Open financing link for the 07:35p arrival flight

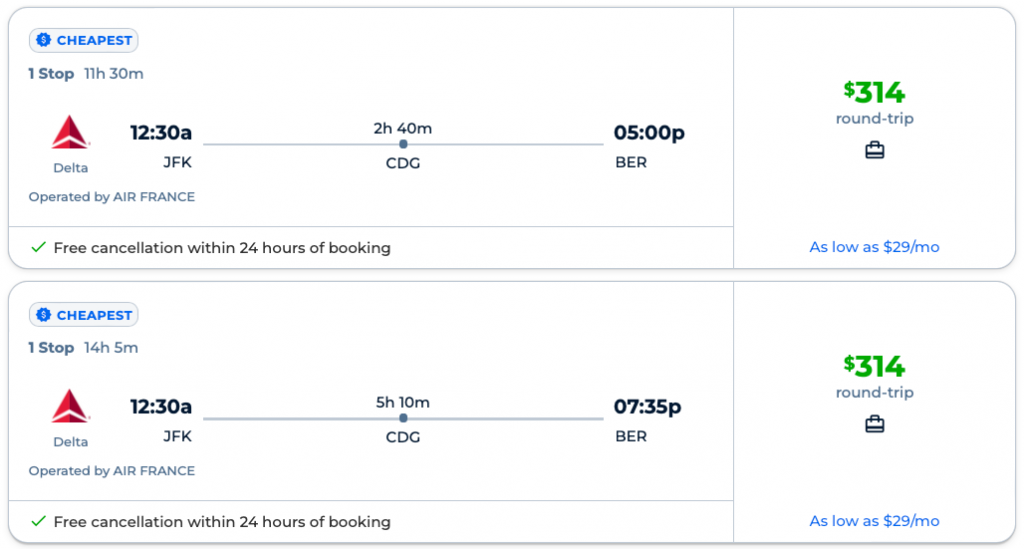874,521
